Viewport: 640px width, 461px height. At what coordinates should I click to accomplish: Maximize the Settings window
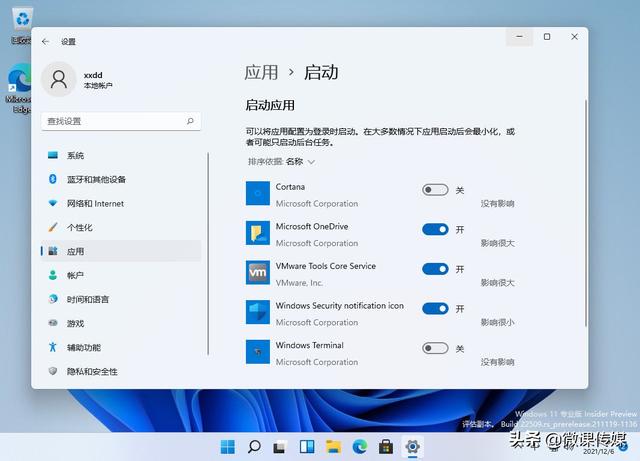click(547, 37)
